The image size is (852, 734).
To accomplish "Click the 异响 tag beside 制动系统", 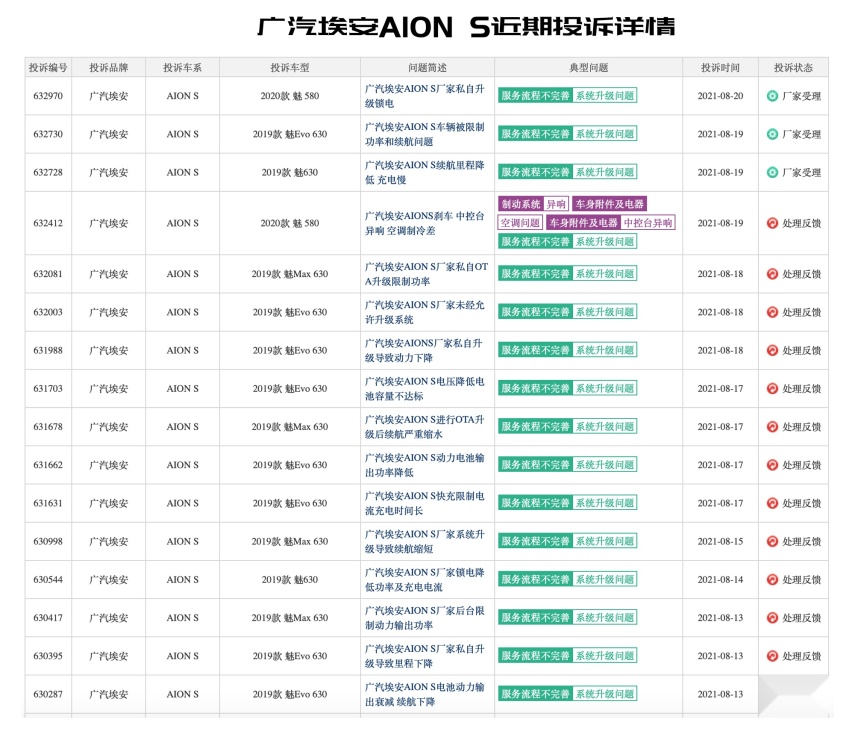I will coord(556,204).
